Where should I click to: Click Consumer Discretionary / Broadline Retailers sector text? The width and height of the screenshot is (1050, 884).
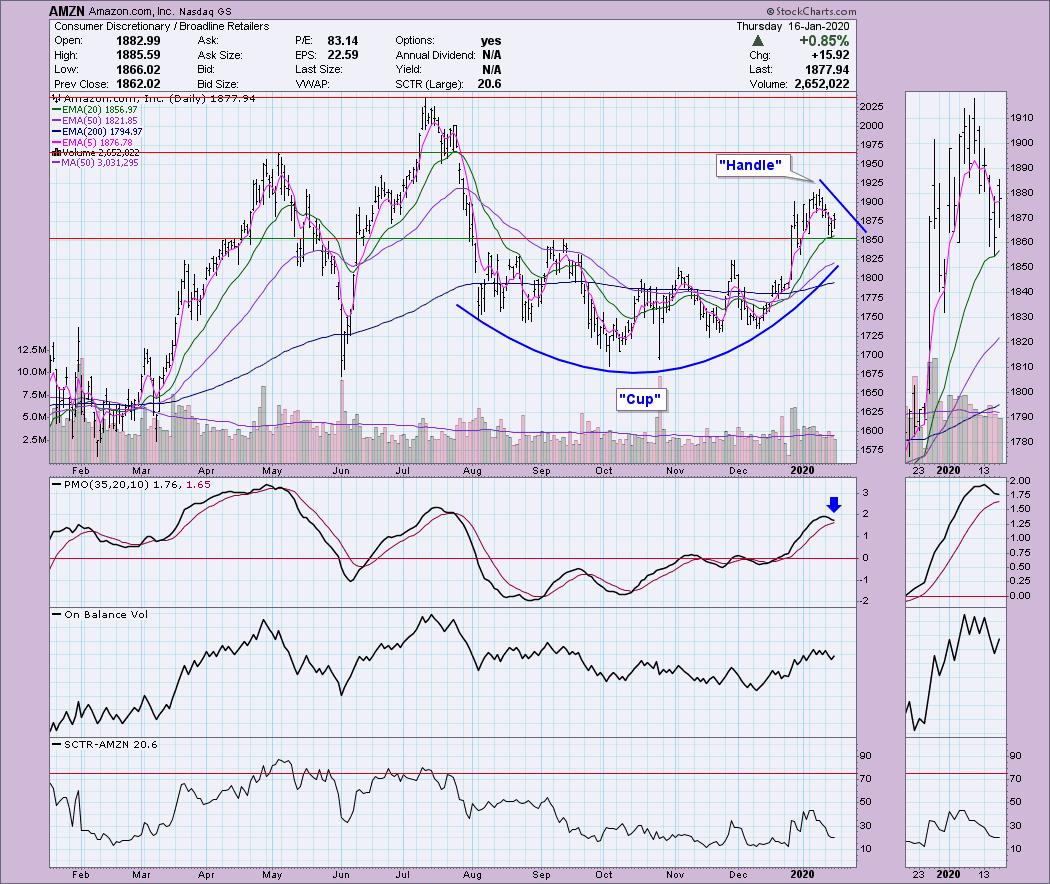tap(162, 26)
